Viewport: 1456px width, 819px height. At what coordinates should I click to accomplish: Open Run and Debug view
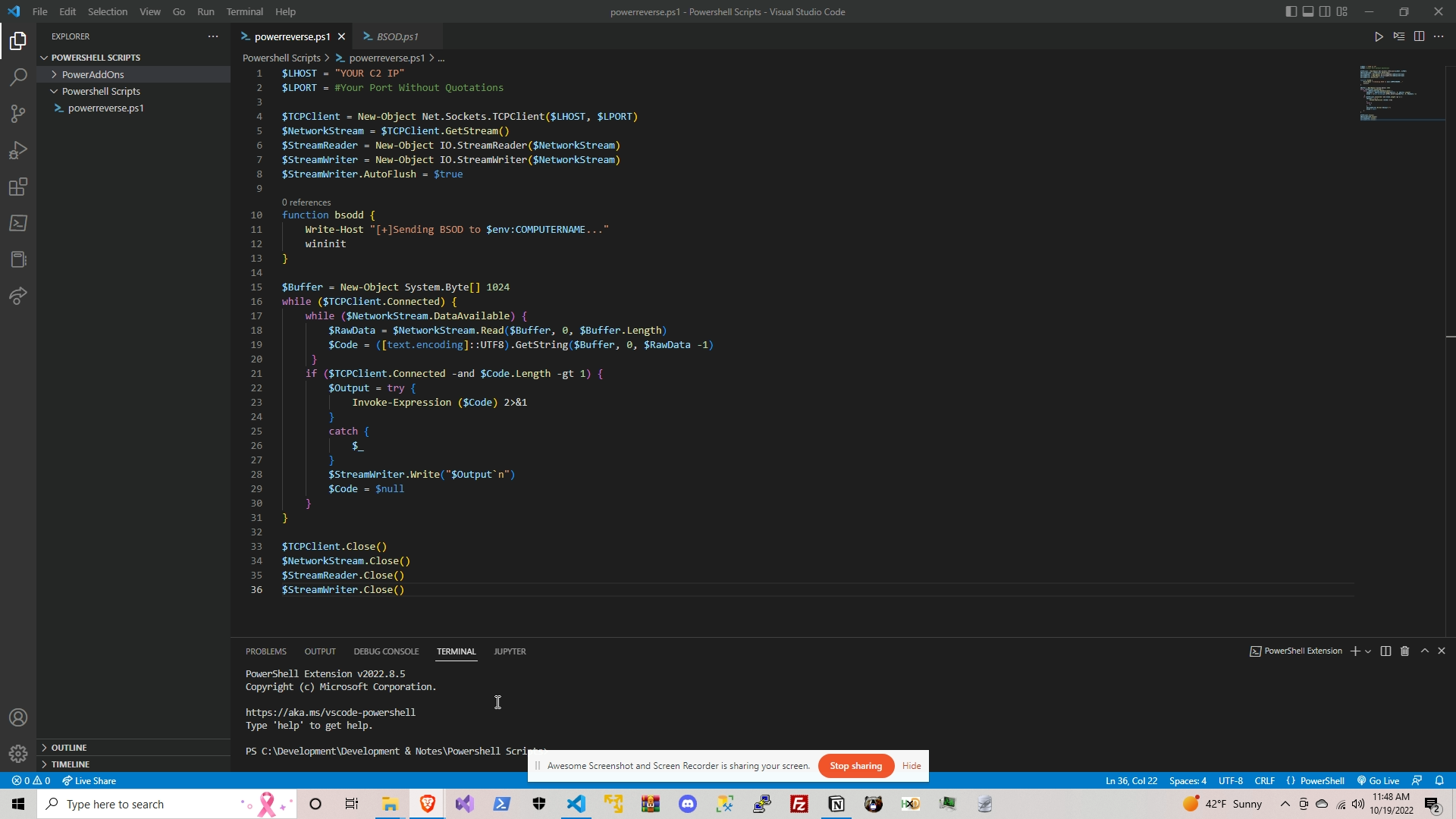click(x=18, y=150)
